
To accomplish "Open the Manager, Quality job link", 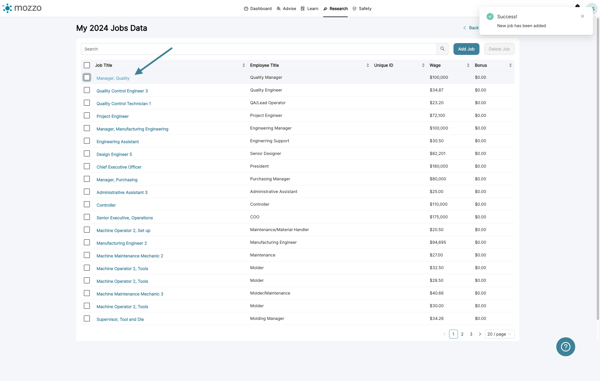I will tap(113, 78).
